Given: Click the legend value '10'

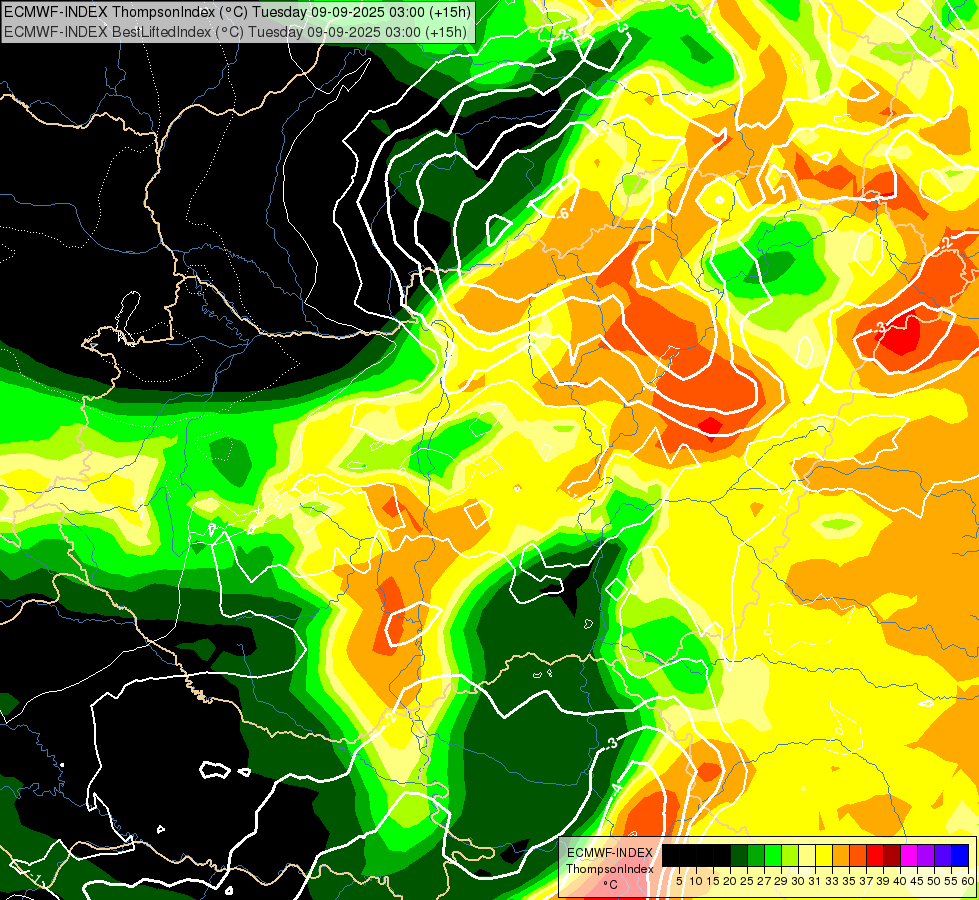Looking at the screenshot, I should pyautogui.click(x=696, y=881).
